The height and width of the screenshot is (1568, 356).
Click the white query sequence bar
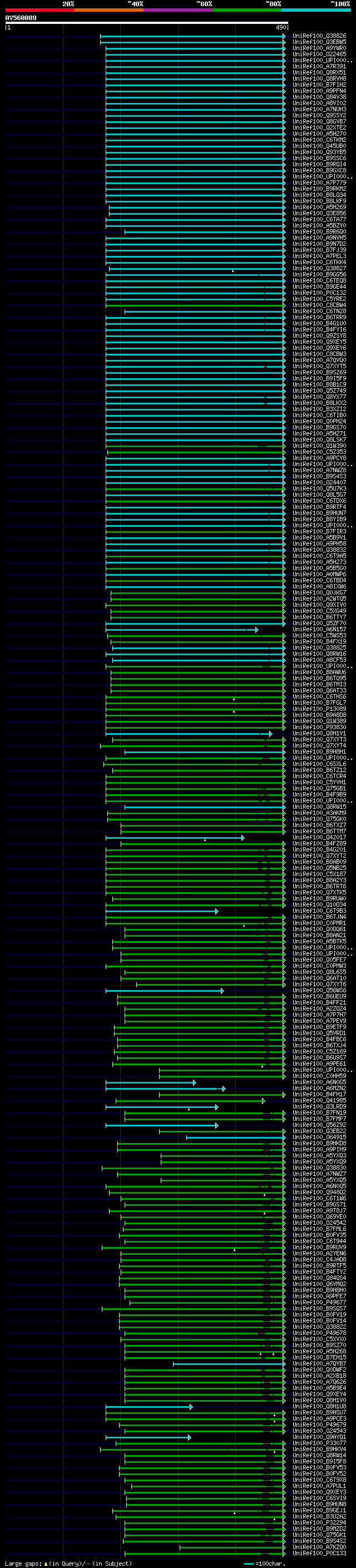pos(147,23)
